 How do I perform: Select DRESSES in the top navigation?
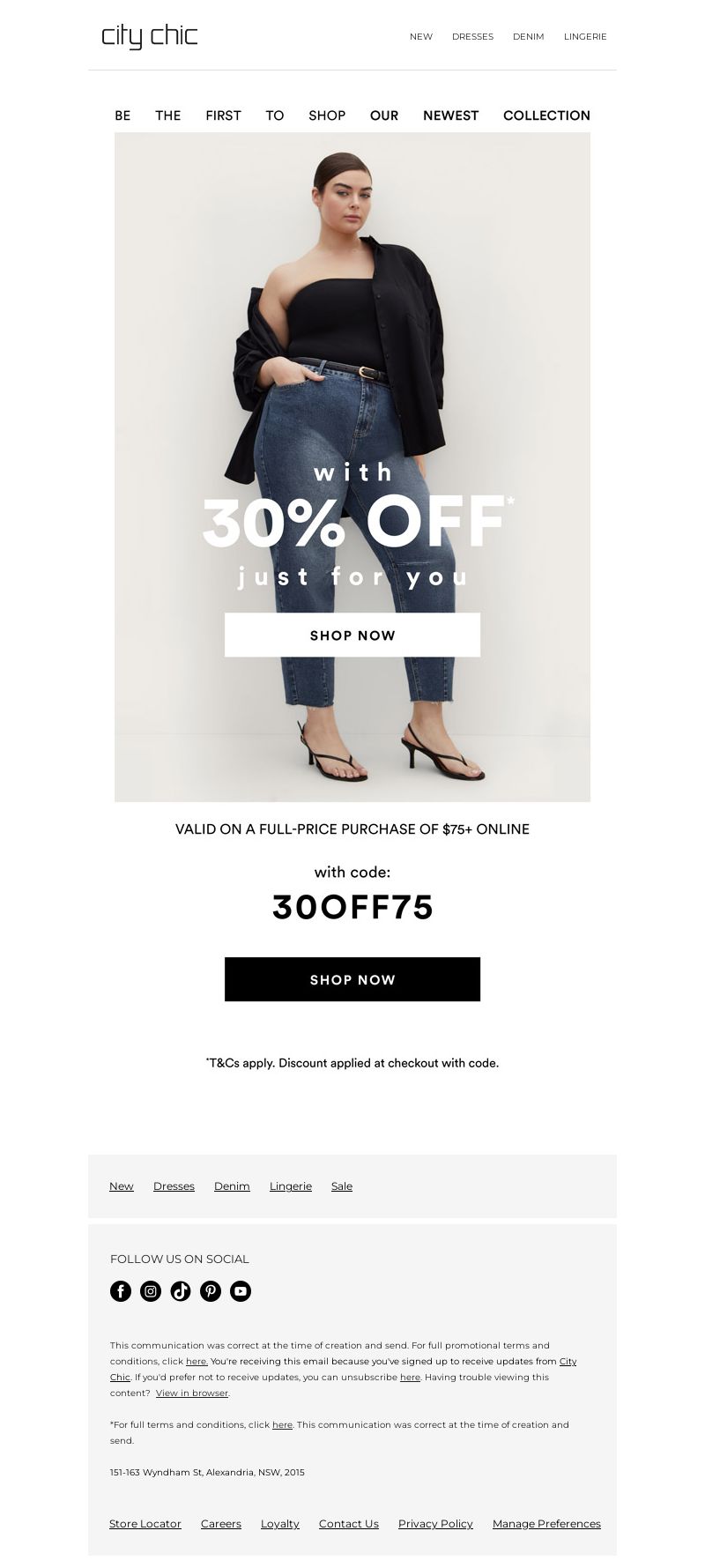pos(472,37)
